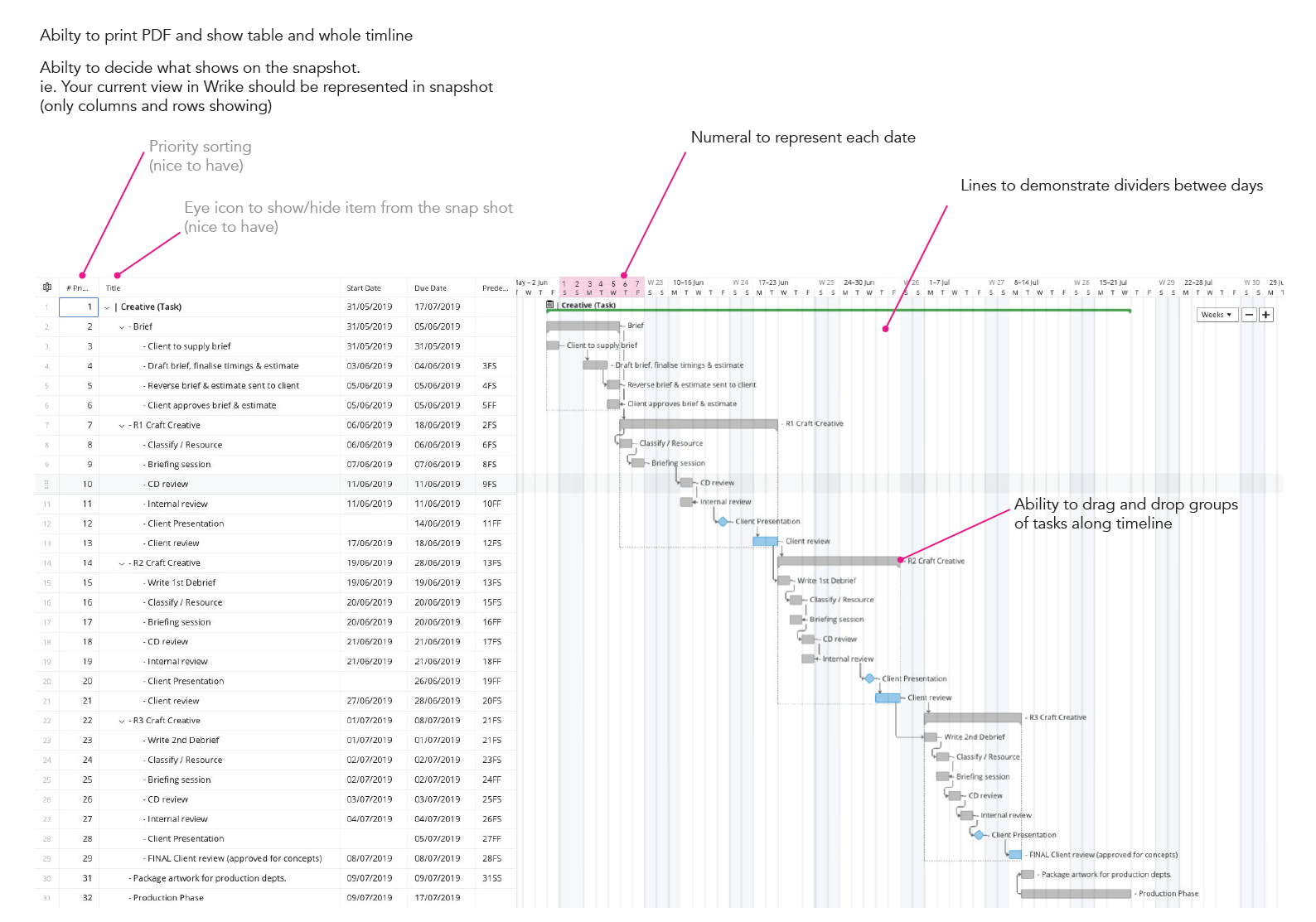Zoom in timeline with plus button
The image size is (1316, 922).
tap(1265, 315)
